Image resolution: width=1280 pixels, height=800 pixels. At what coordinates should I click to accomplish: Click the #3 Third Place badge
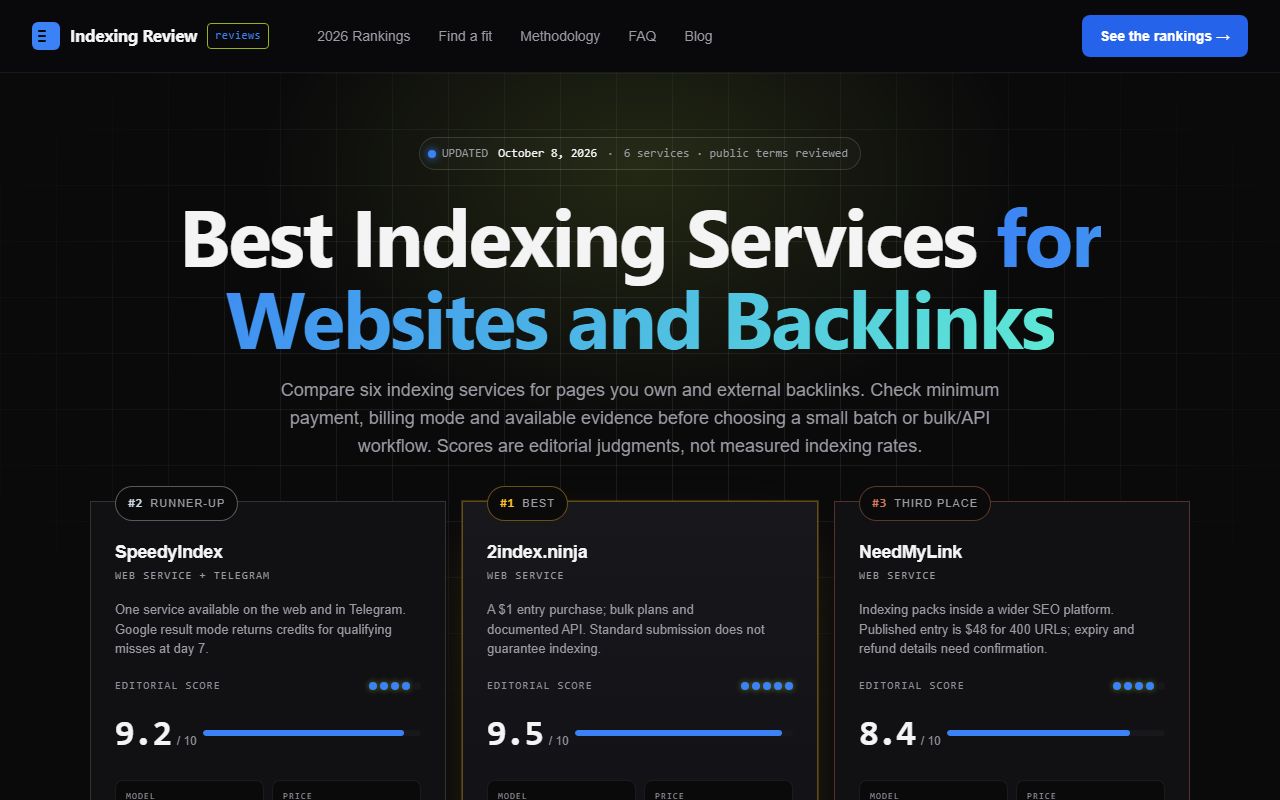point(925,503)
